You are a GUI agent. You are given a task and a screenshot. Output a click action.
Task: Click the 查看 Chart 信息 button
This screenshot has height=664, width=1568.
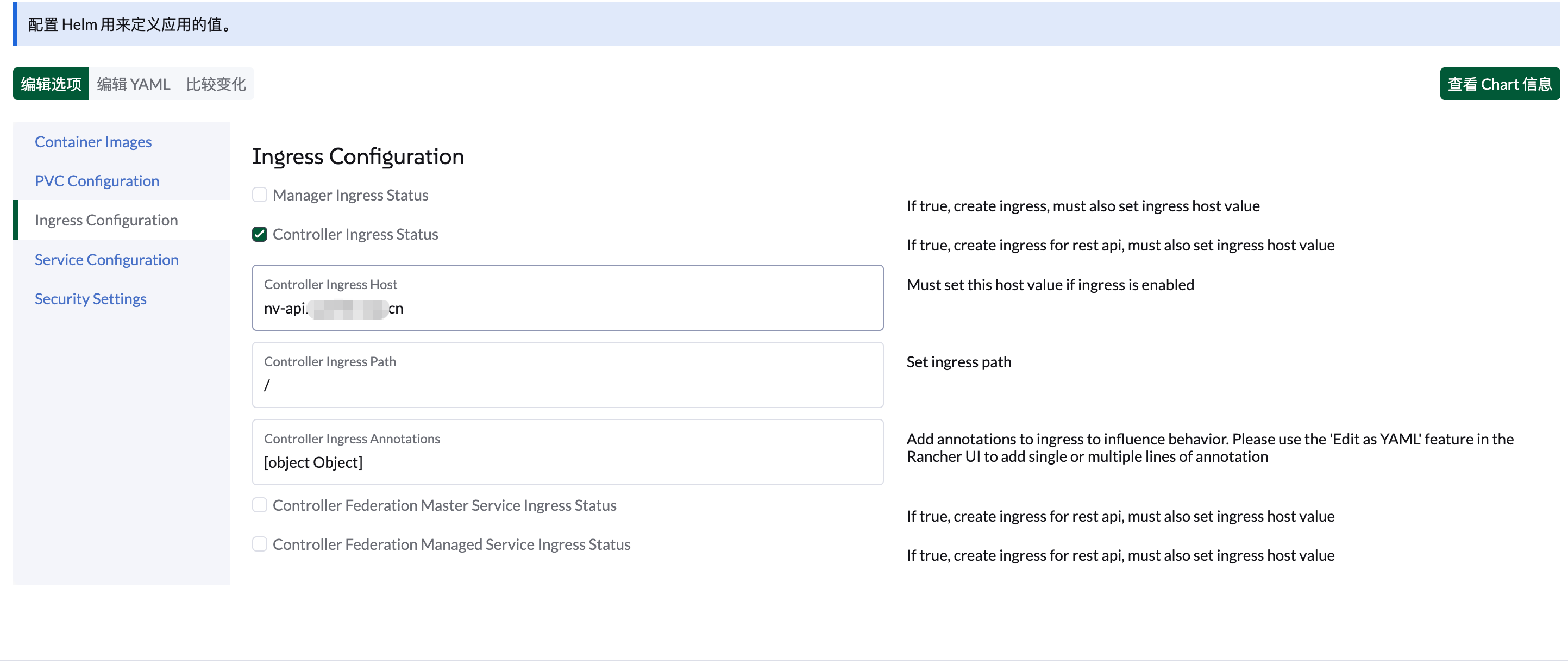tap(1499, 84)
